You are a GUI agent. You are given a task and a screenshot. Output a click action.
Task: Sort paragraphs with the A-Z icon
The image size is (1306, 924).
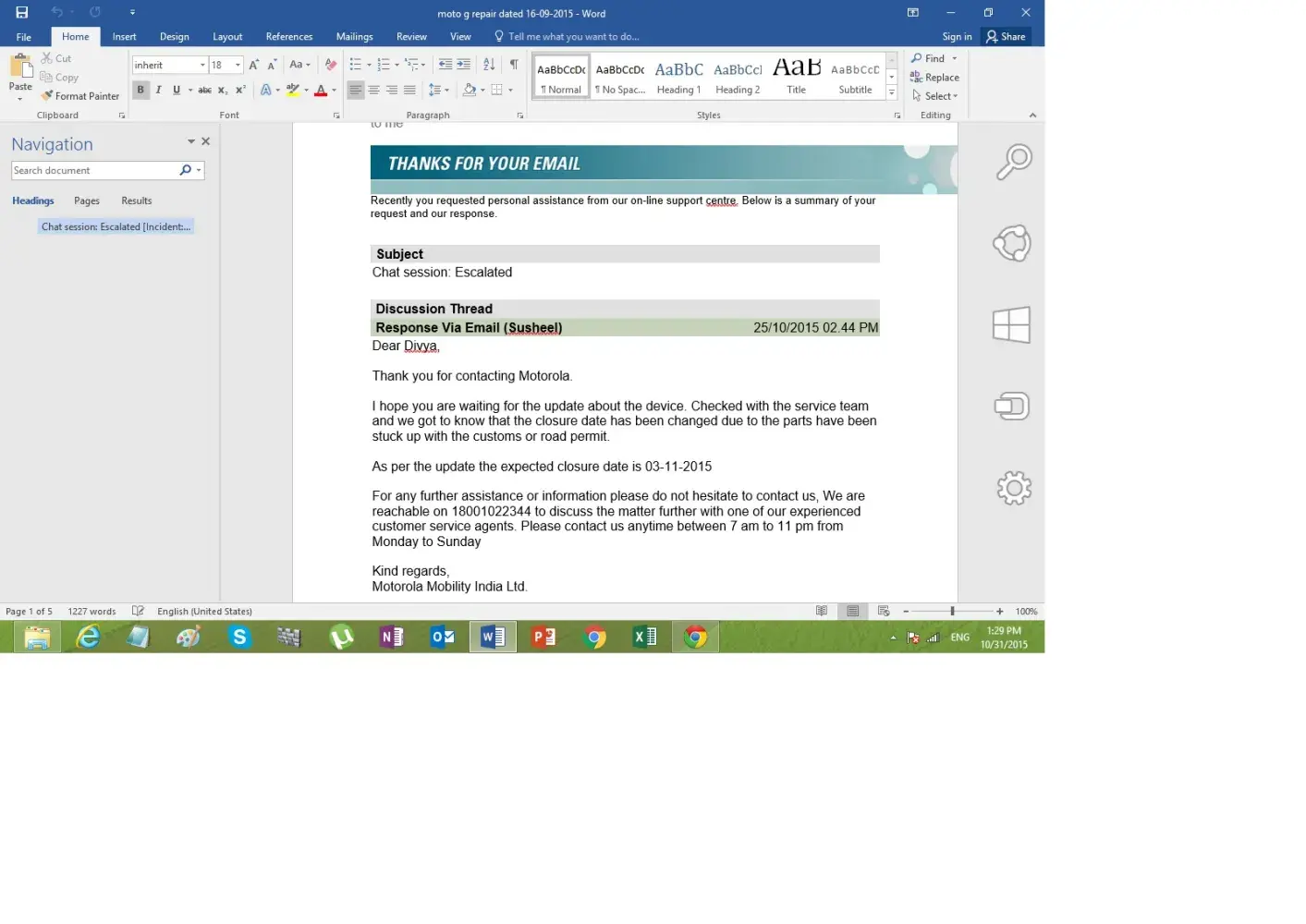click(489, 65)
